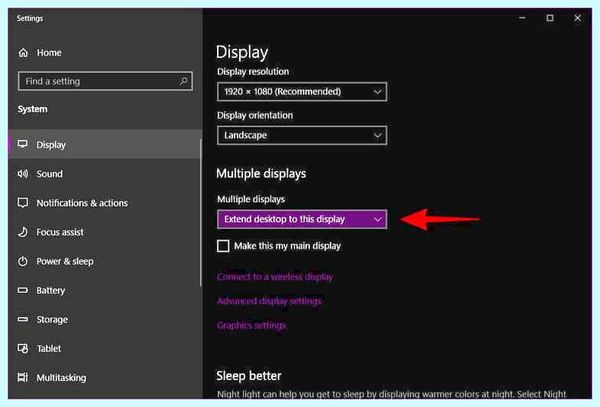Click the Display orientation label
The height and width of the screenshot is (407, 600).
pyautogui.click(x=255, y=115)
